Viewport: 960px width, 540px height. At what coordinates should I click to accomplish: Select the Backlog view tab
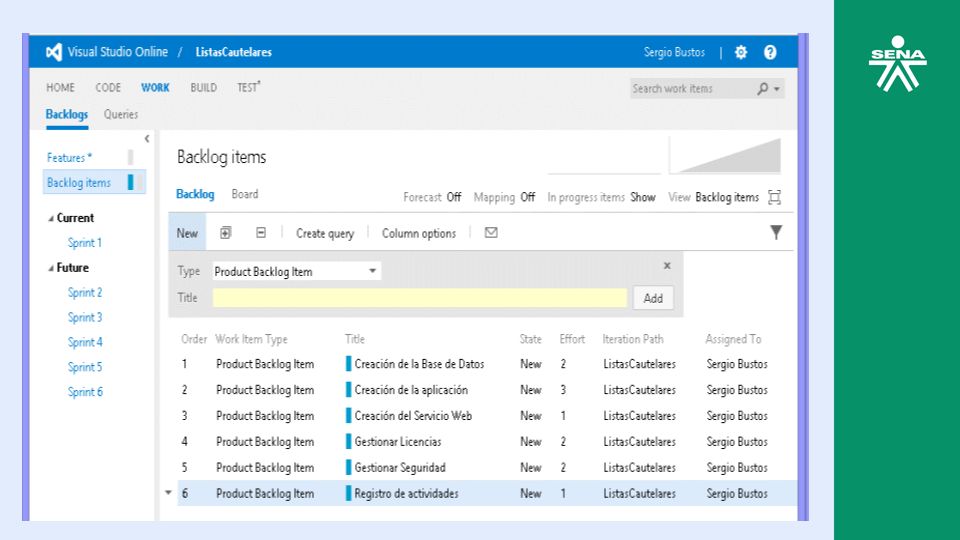coord(195,194)
